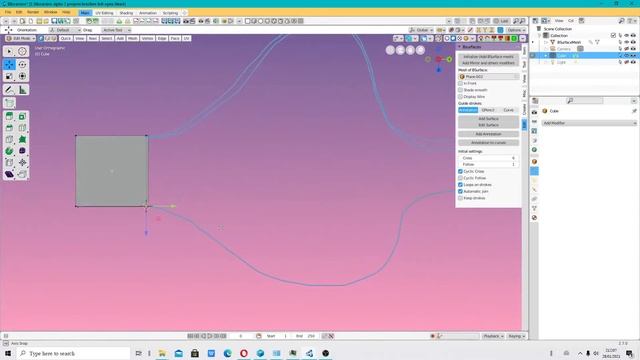This screenshot has width=640, height=360.
Task: Select the Transform tool
Action: click(x=22, y=76)
